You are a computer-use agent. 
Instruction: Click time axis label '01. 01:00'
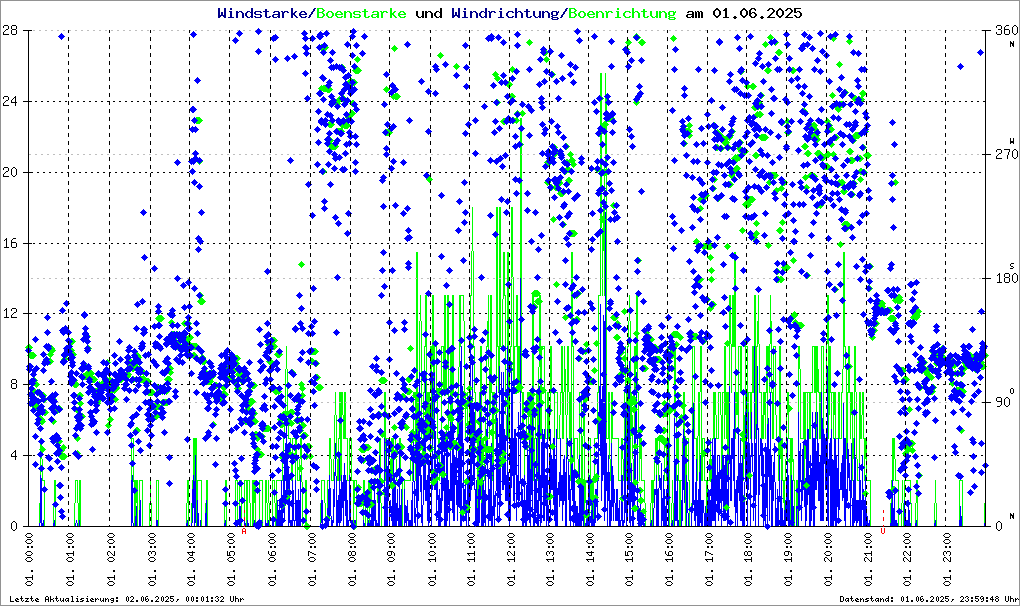click(70, 559)
